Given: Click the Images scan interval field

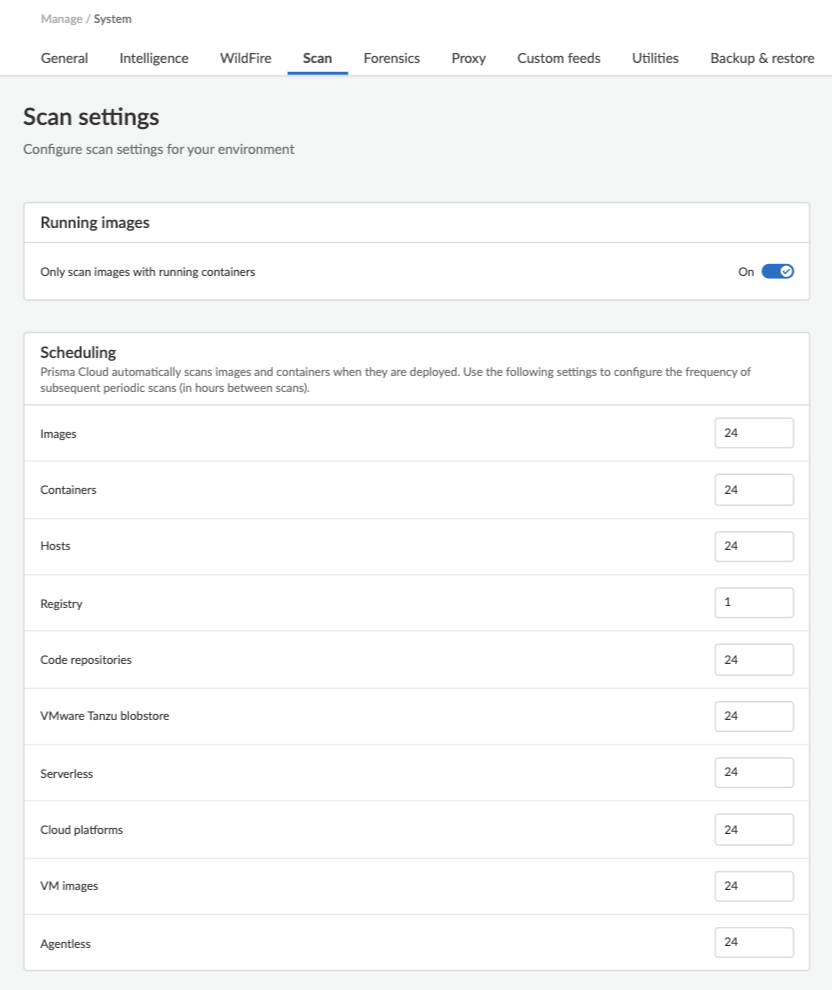Looking at the screenshot, I should click(x=754, y=434).
